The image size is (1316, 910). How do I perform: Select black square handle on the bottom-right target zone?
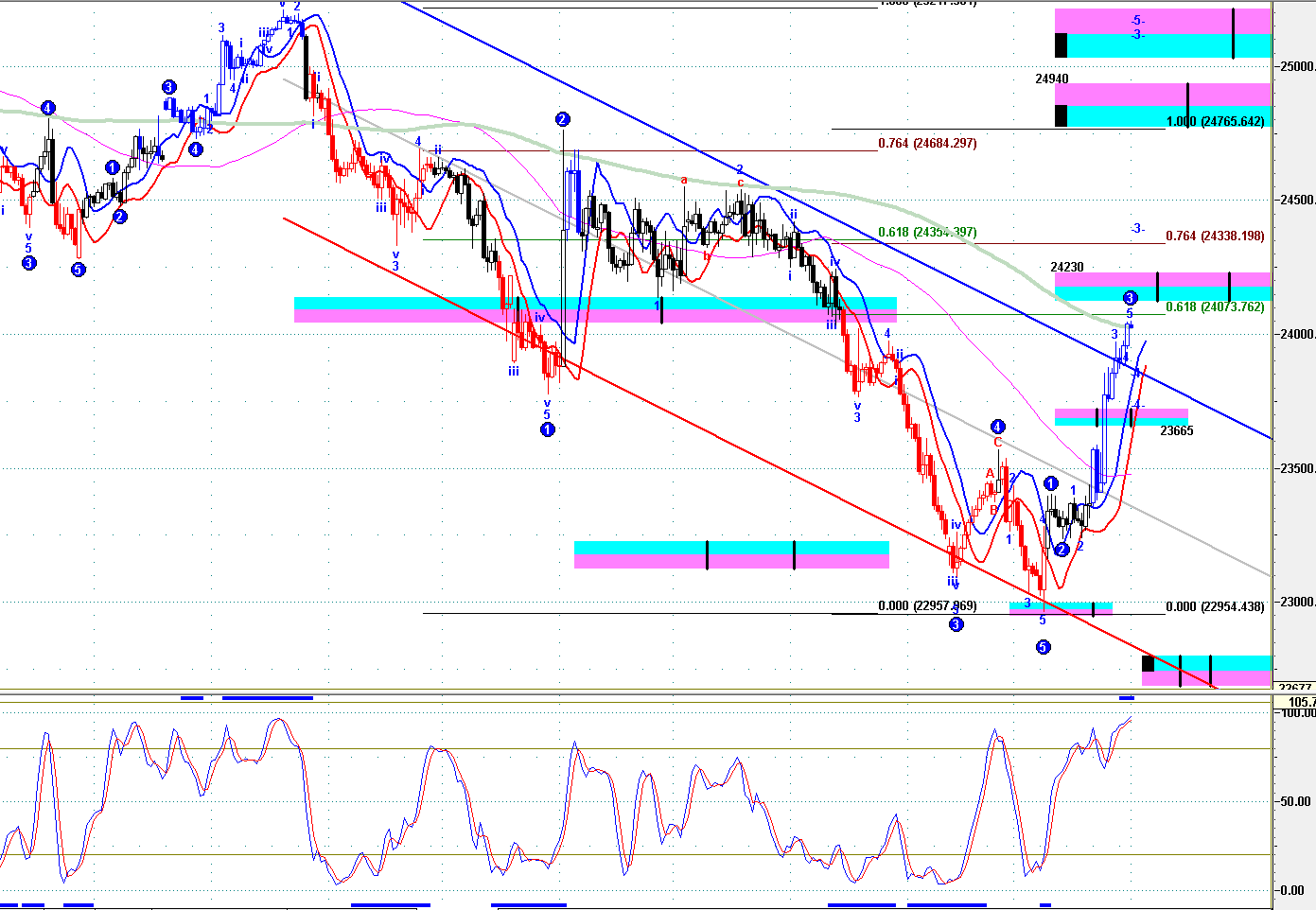1148,664
